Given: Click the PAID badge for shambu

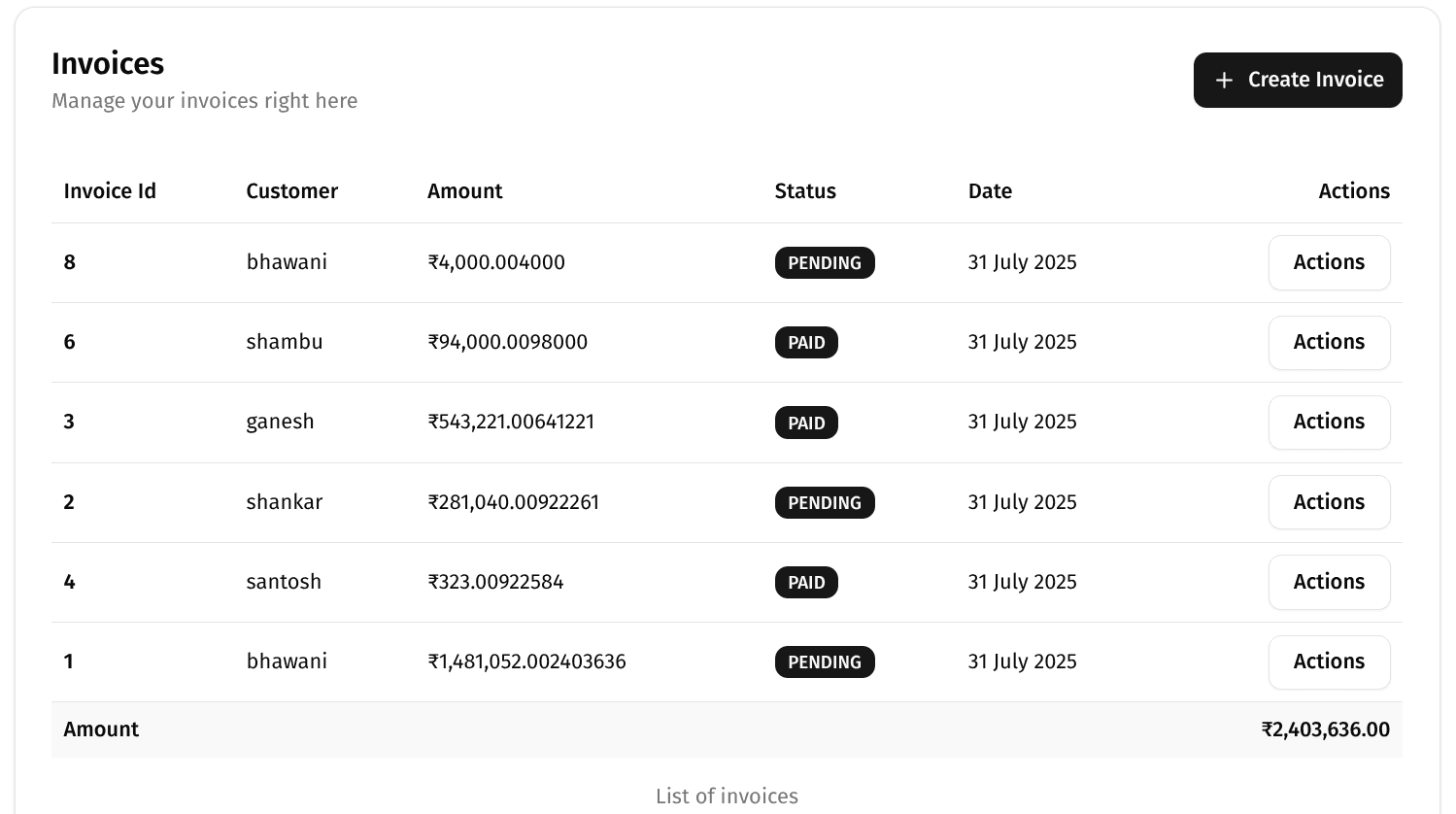Looking at the screenshot, I should point(805,343).
